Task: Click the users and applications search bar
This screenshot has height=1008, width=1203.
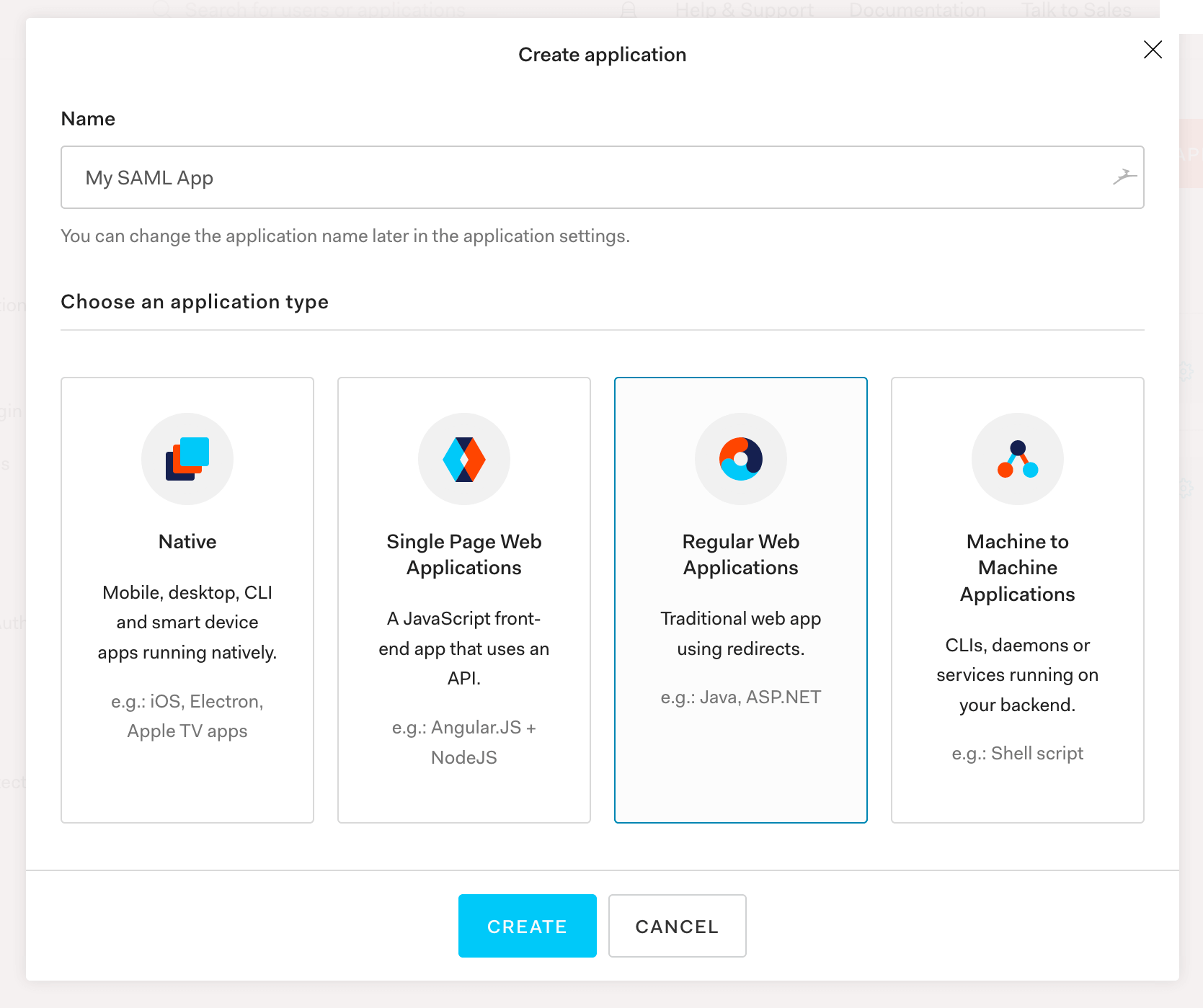Action: click(x=324, y=9)
